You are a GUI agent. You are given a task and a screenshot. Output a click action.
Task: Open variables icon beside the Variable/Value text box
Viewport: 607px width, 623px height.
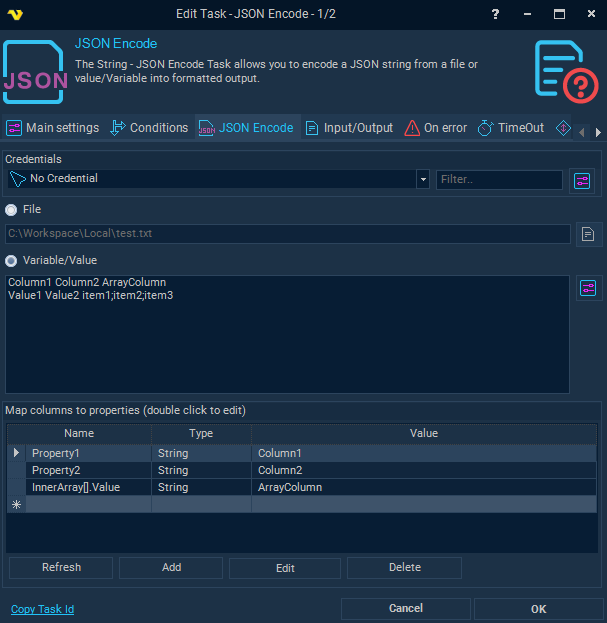(x=588, y=288)
